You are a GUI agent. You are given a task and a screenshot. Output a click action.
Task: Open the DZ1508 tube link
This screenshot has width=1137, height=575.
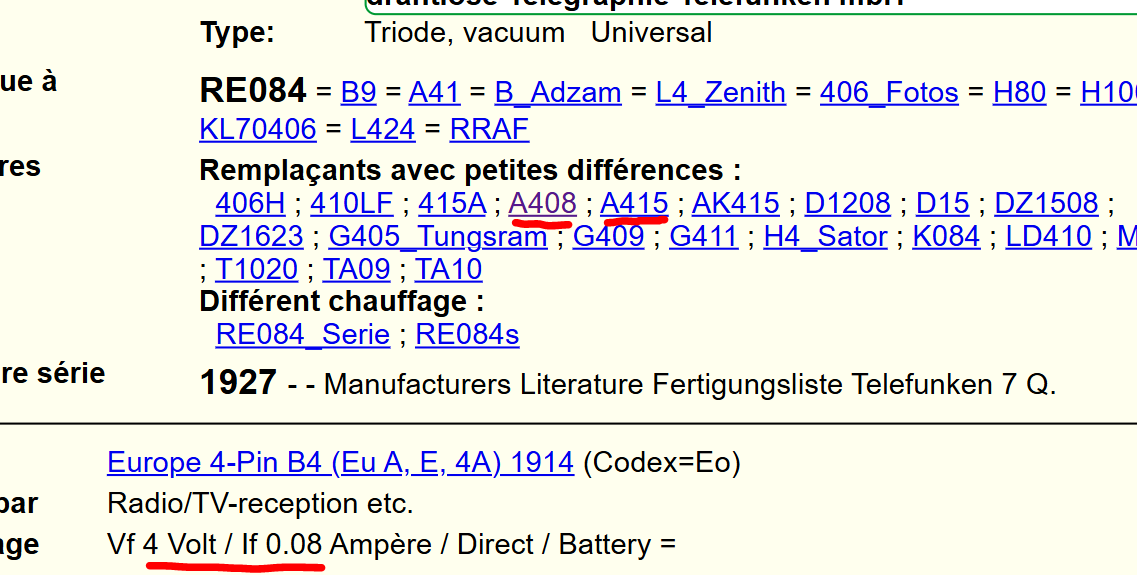point(1046,203)
